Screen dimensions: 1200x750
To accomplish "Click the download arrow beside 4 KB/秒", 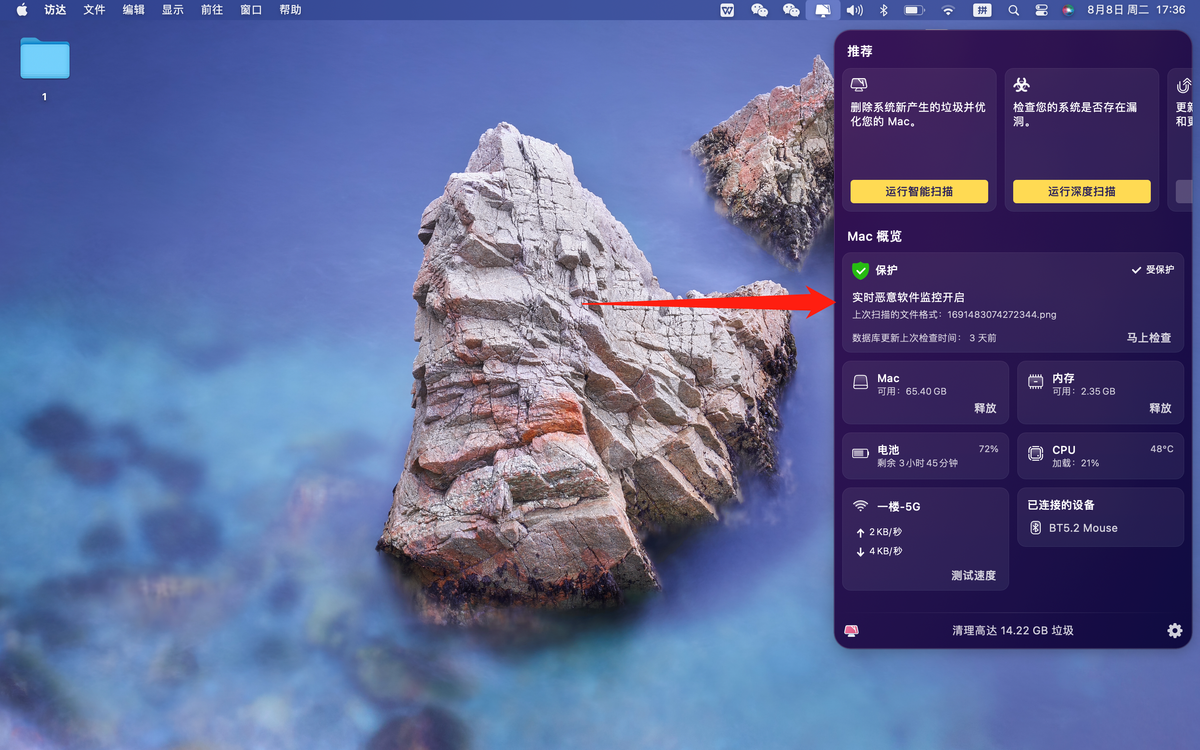I will coord(860,551).
